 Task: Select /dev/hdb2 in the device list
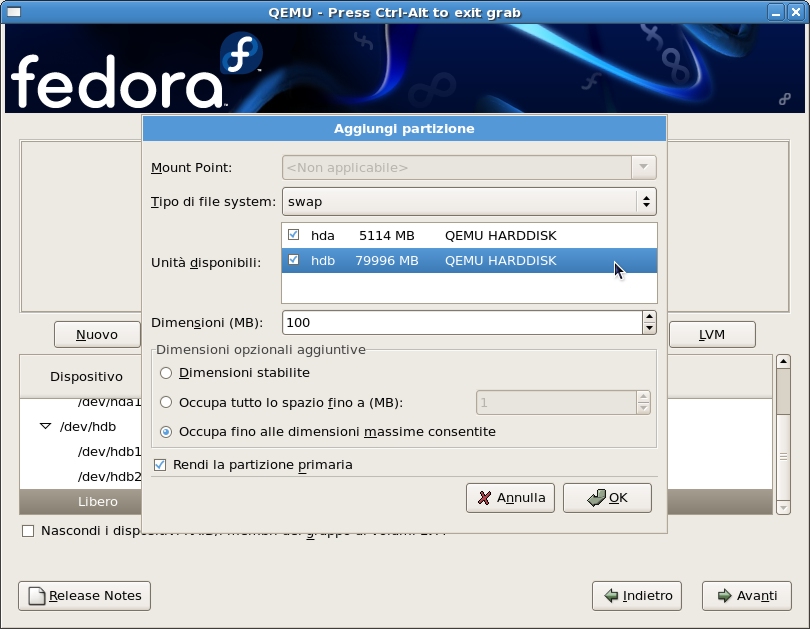pos(110,477)
